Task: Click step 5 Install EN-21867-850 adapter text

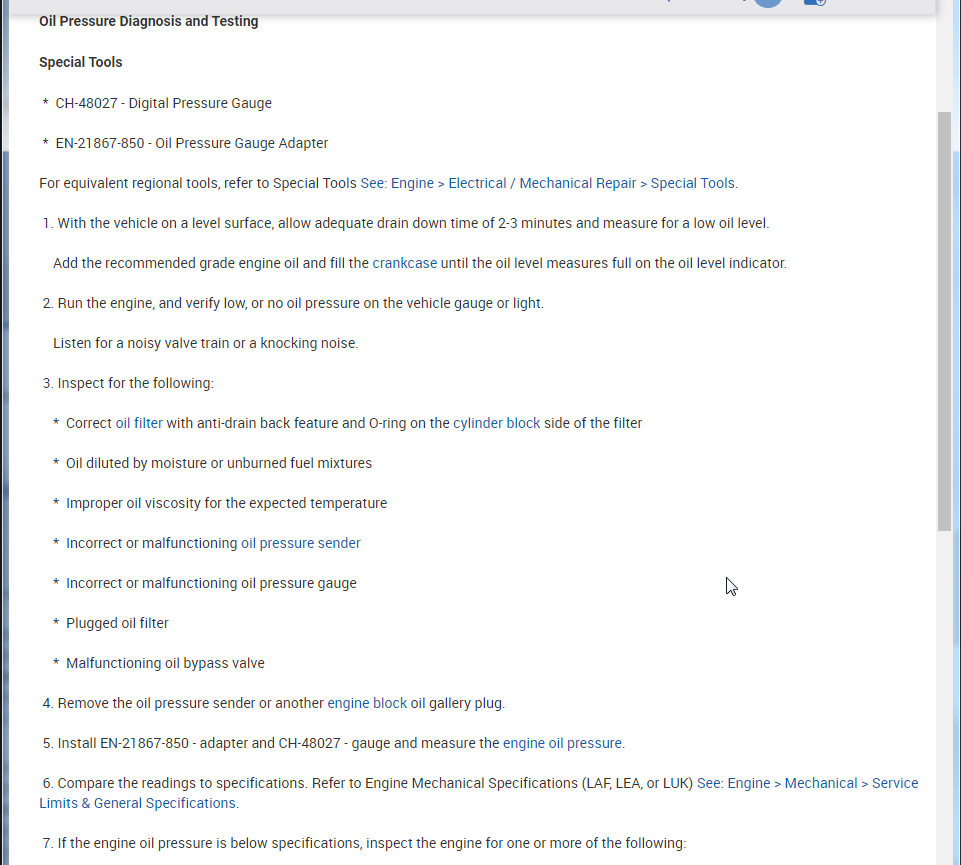Action: click(334, 743)
